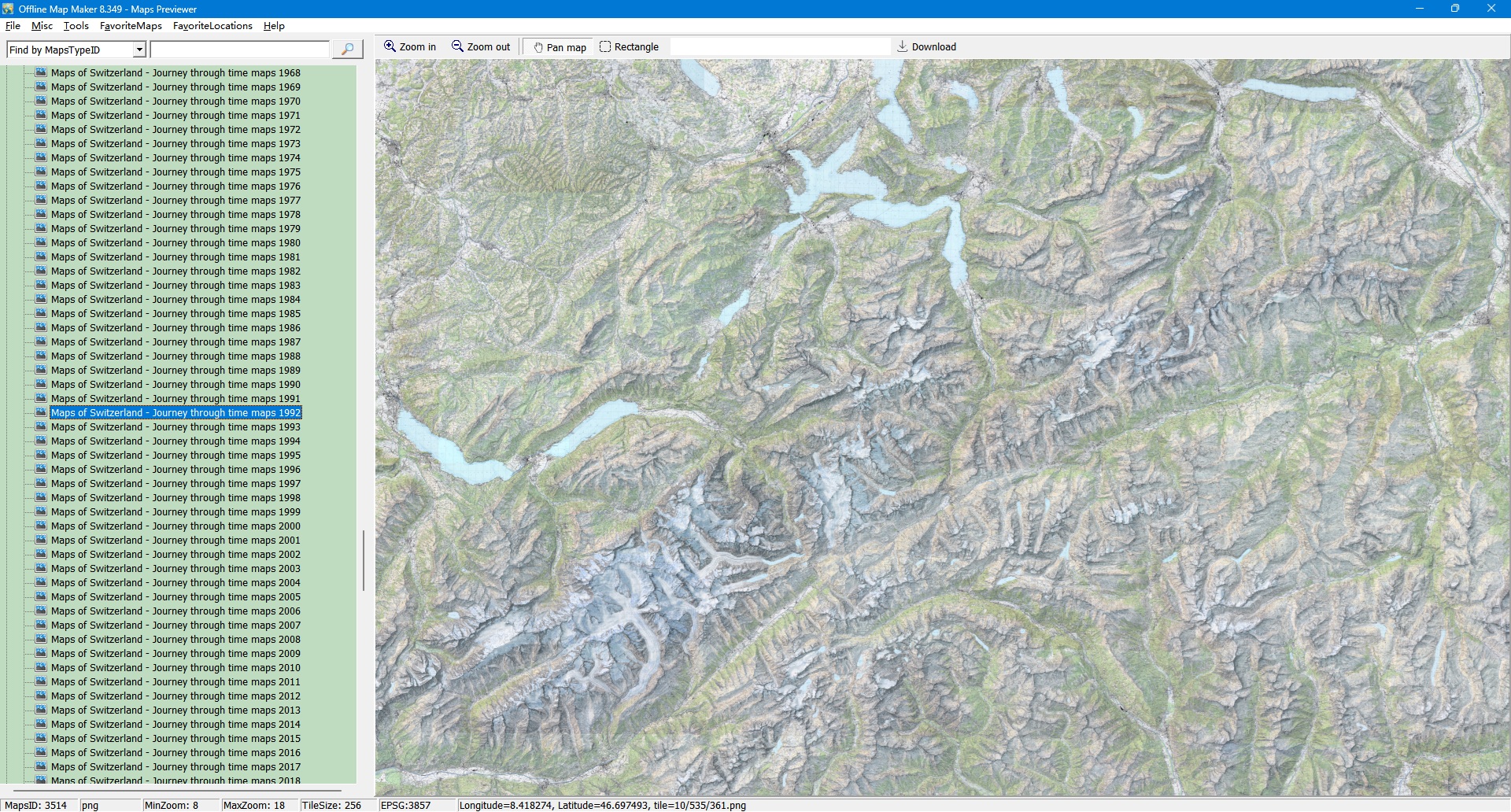Select Journey through time maps 2010
This screenshot has width=1511, height=812.
pos(175,668)
